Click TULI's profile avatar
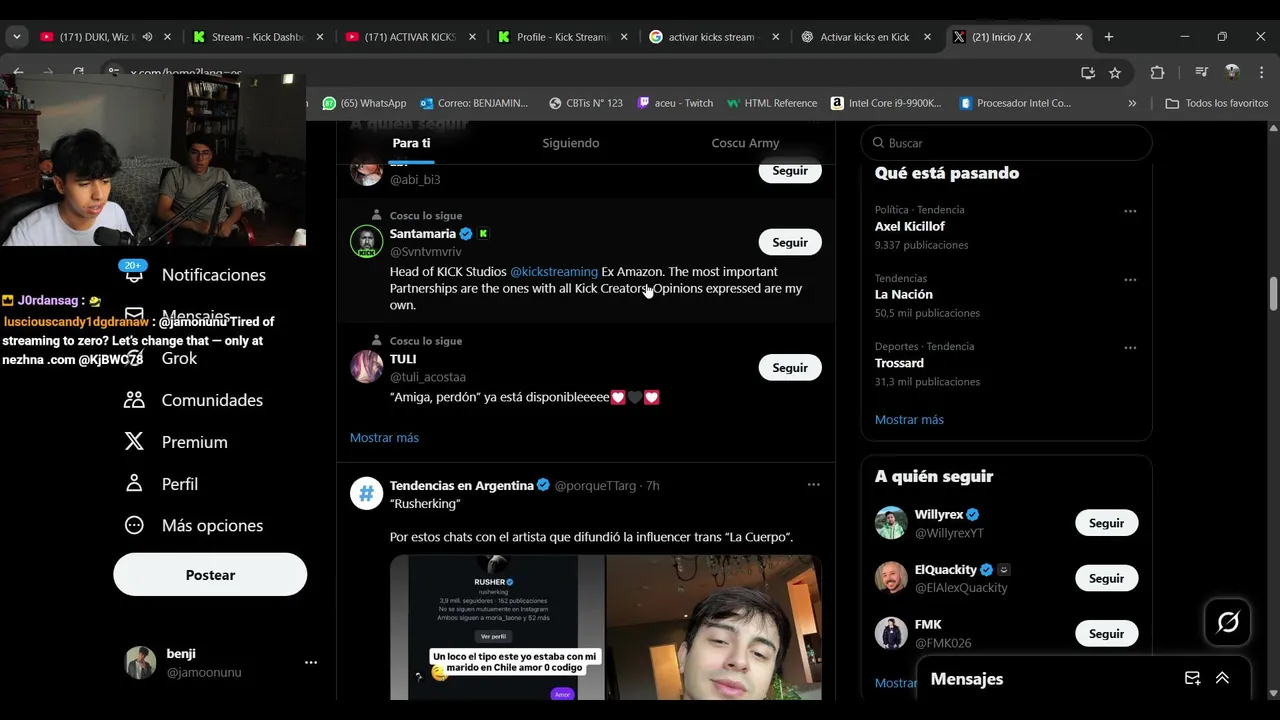The image size is (1280, 720). click(367, 367)
